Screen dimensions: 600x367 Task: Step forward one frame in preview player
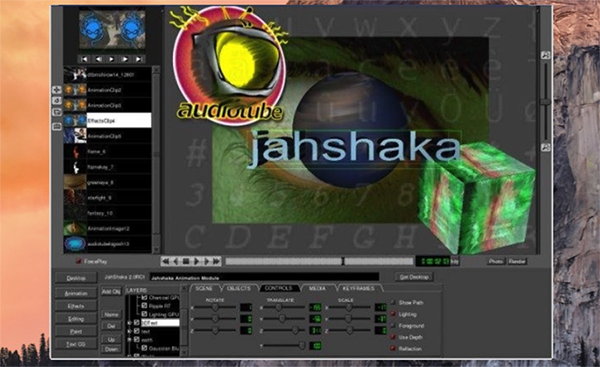(x=125, y=59)
